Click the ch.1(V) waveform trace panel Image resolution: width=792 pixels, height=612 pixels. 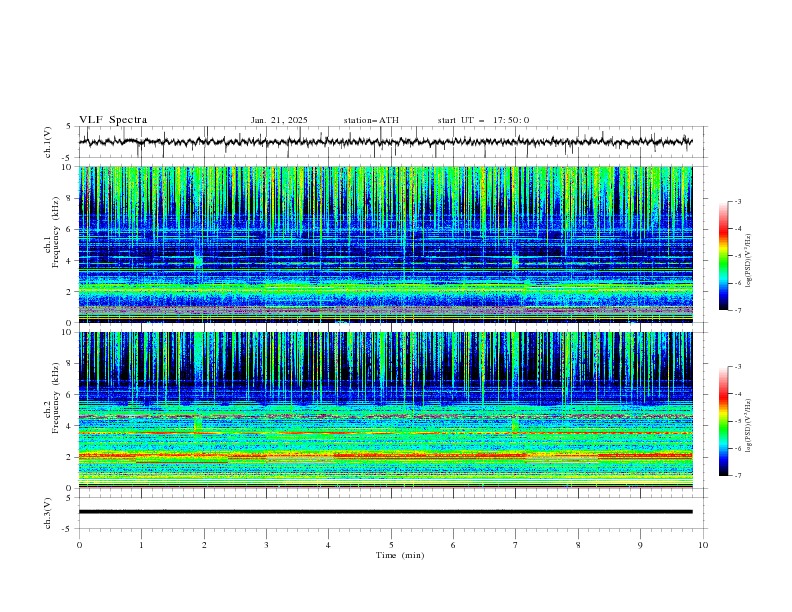pos(393,142)
